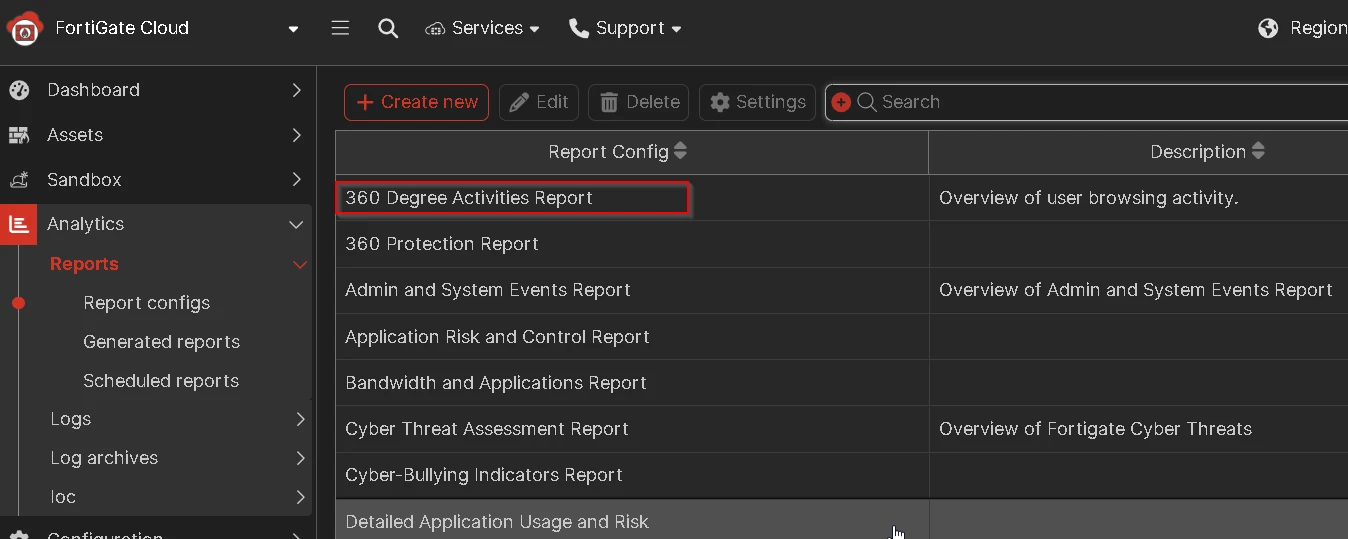Expand the Sandbox chevron
The image size is (1348, 539).
(x=296, y=180)
